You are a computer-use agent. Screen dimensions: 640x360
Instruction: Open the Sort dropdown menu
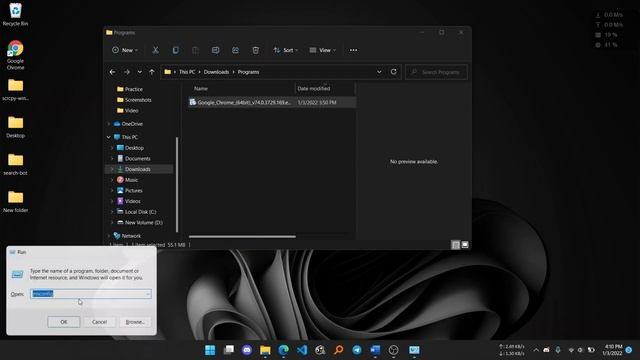tap(286, 50)
